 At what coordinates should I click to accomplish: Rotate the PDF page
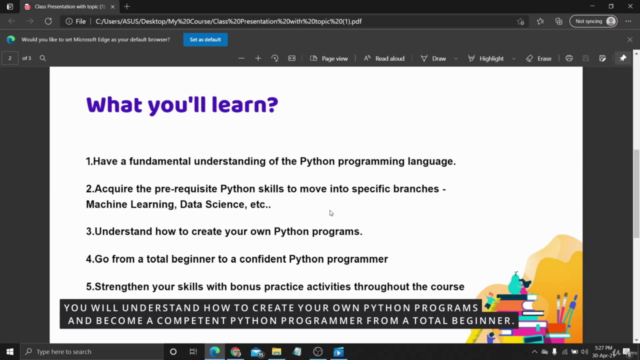[x=275, y=58]
